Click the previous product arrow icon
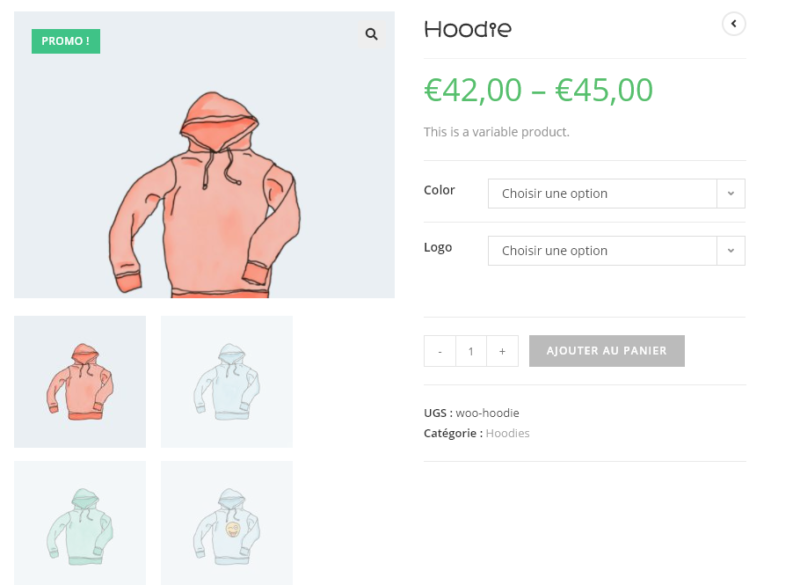 click(734, 23)
